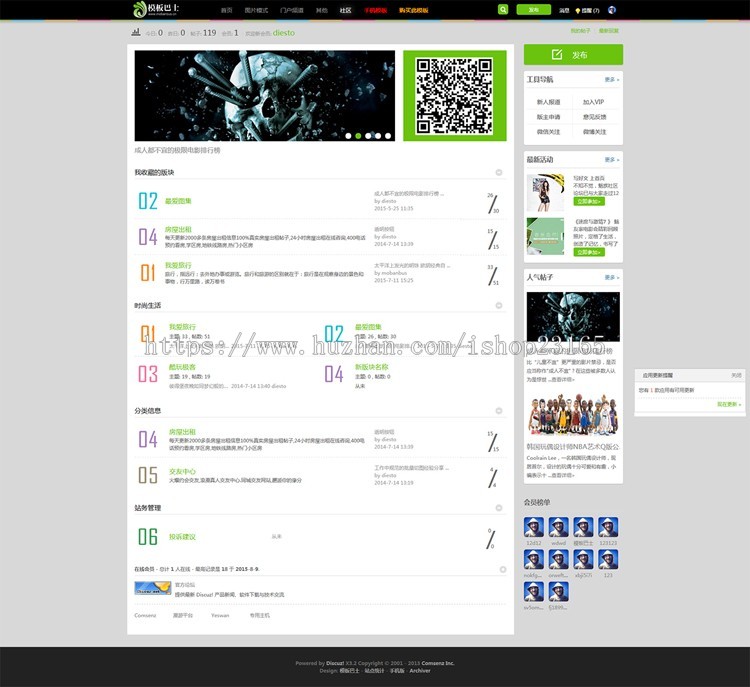The image size is (750, 687).
Task: Open member avatar labeled wdwd
Action: click(x=559, y=527)
